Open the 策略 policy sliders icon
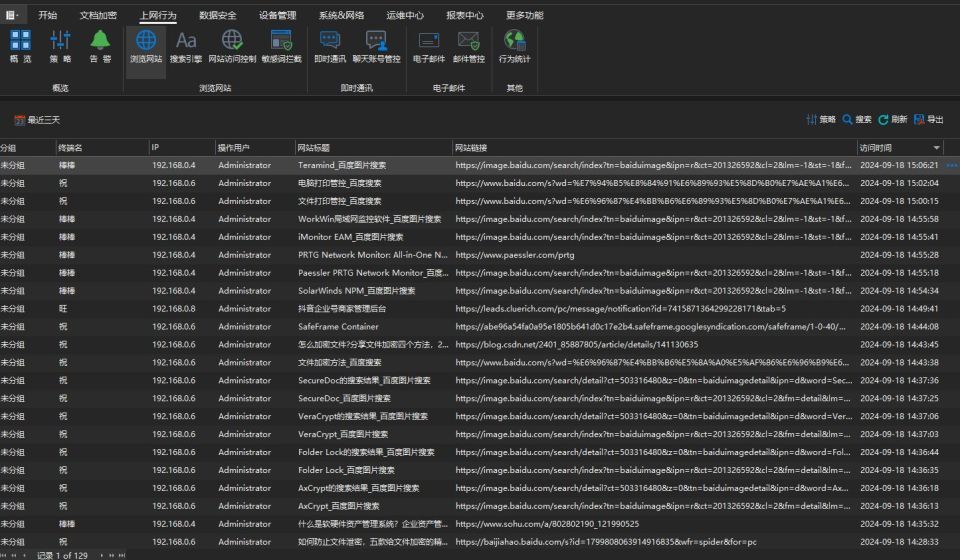 [x=60, y=47]
